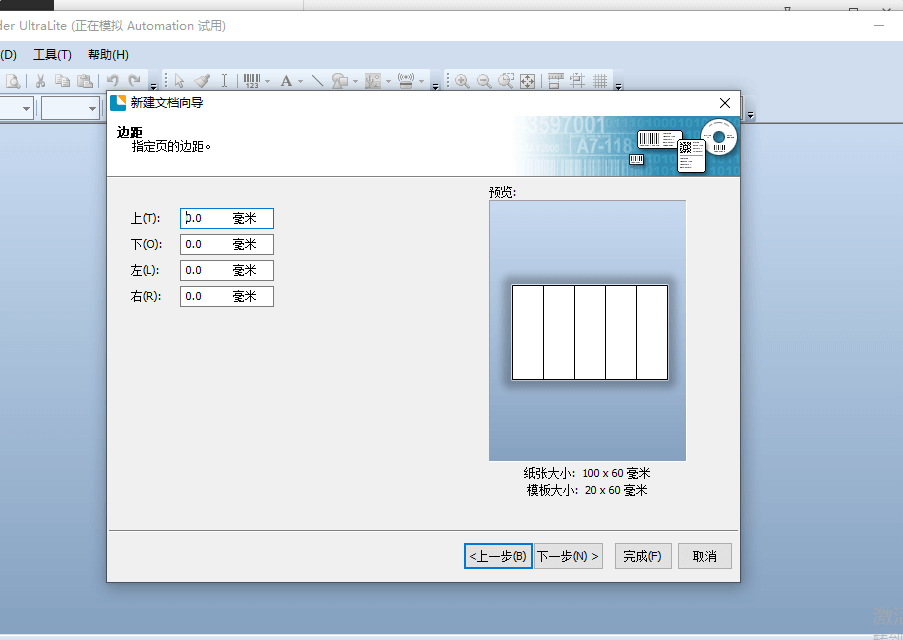This screenshot has width=903, height=640.
Task: Click the align guides icon
Action: point(578,81)
